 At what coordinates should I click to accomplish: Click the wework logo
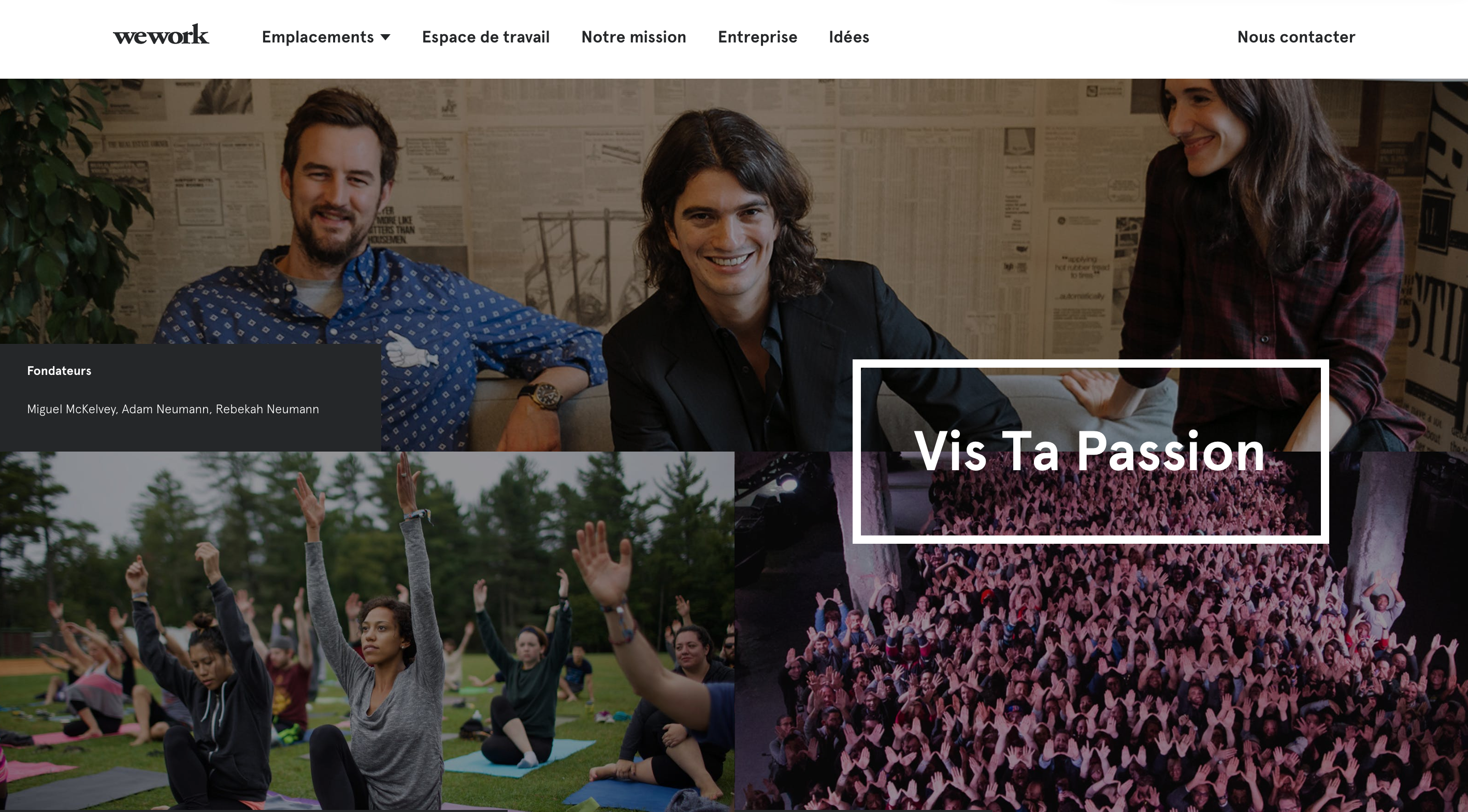161,35
